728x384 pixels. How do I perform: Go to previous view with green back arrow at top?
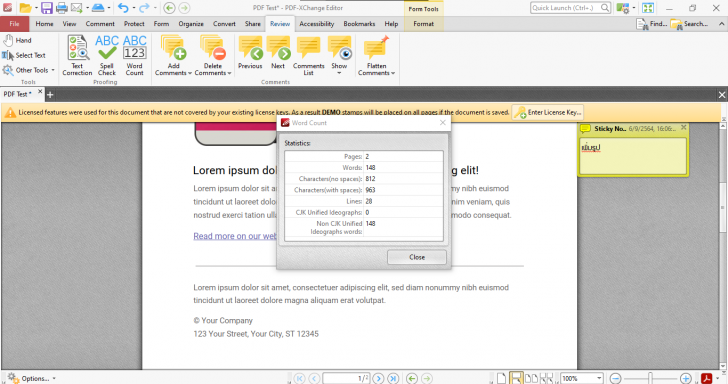click(169, 7)
